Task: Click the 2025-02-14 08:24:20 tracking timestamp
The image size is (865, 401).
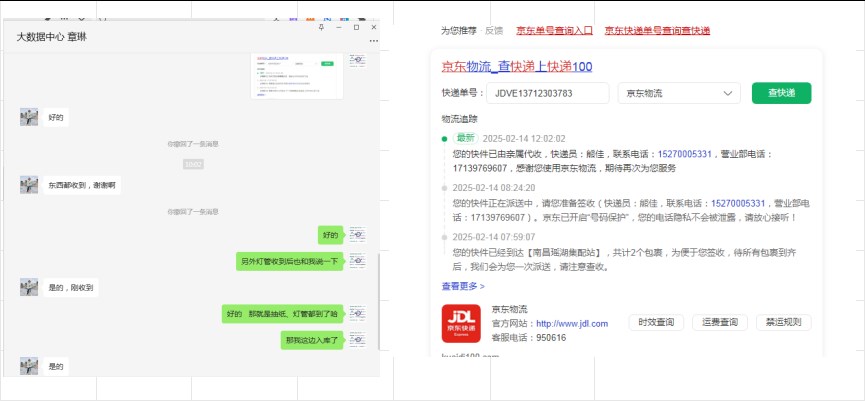Action: tap(494, 188)
